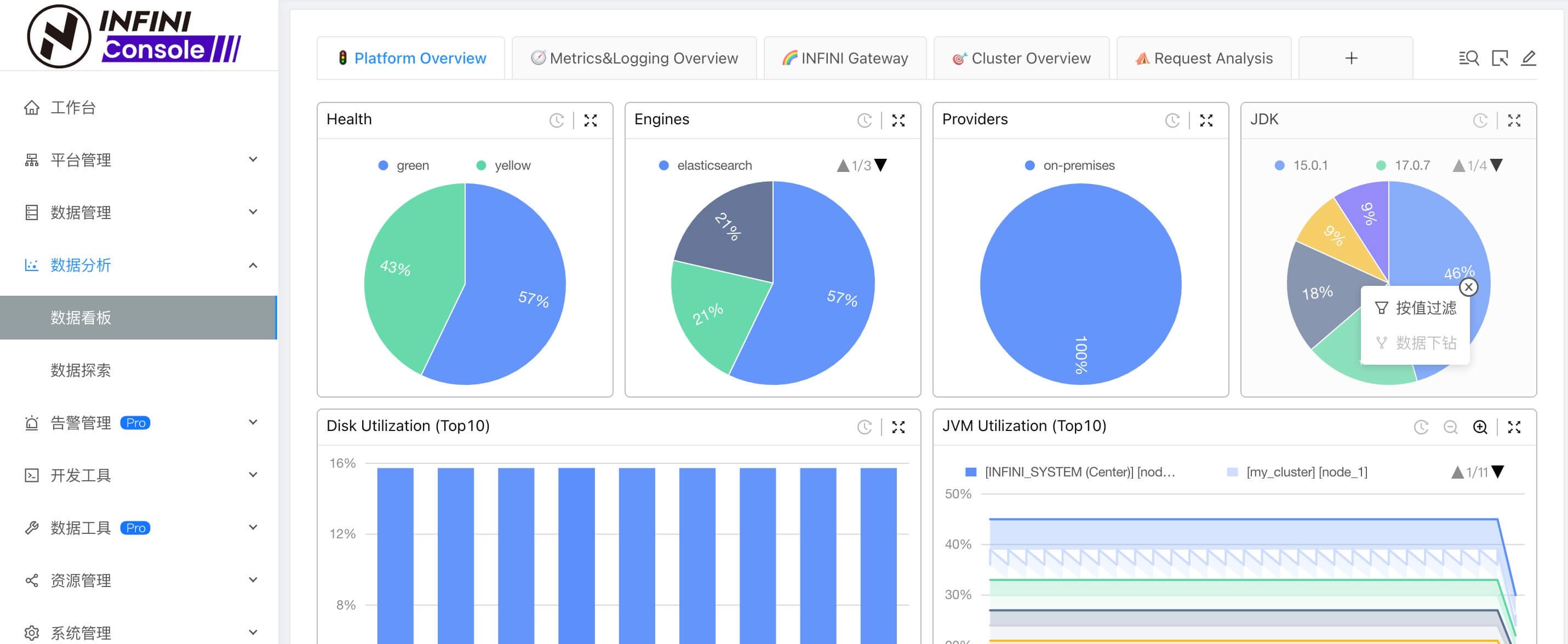
Task: Zoom out the JVM Utilization chart
Action: [1451, 427]
